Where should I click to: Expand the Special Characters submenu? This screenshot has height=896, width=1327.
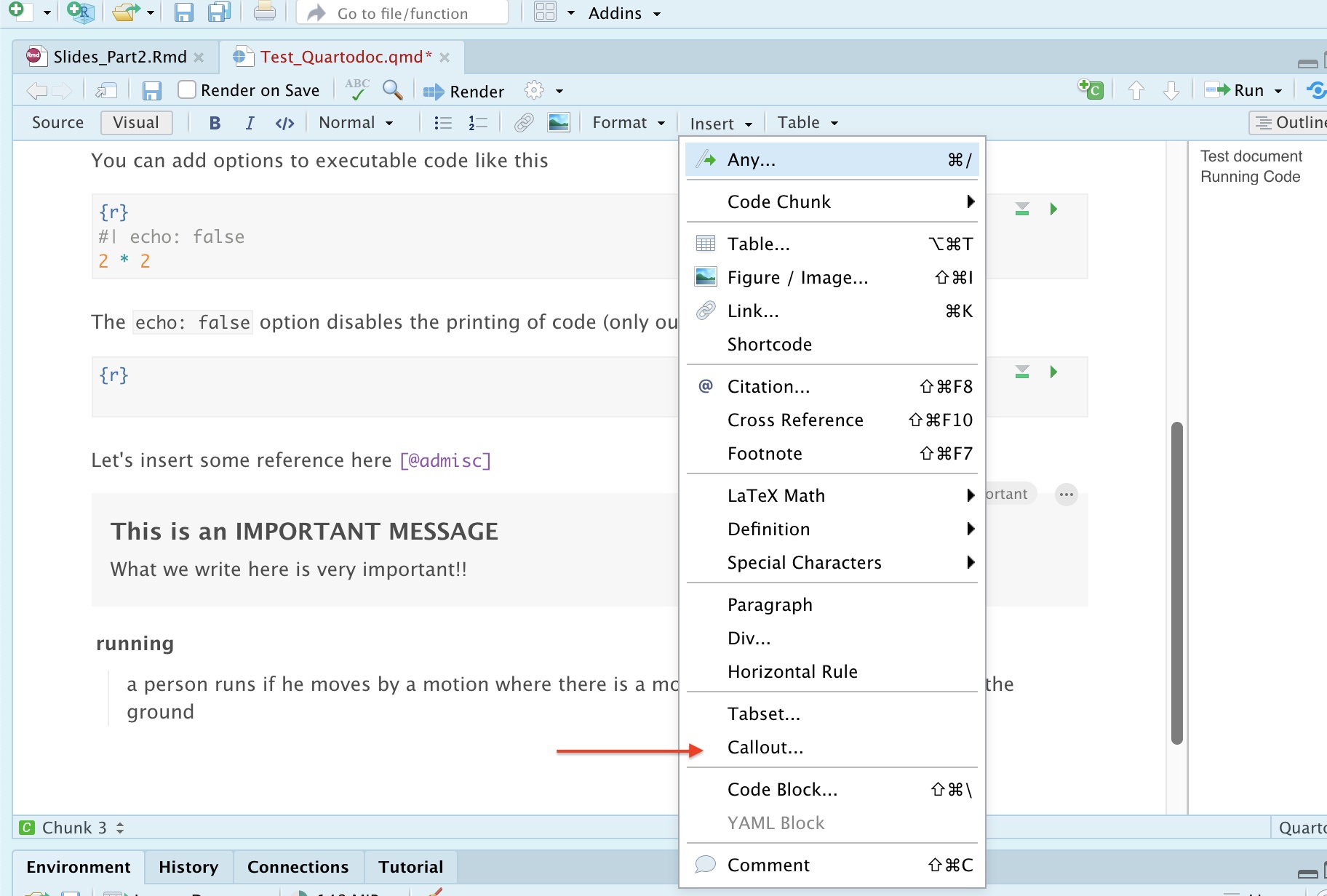pos(832,562)
